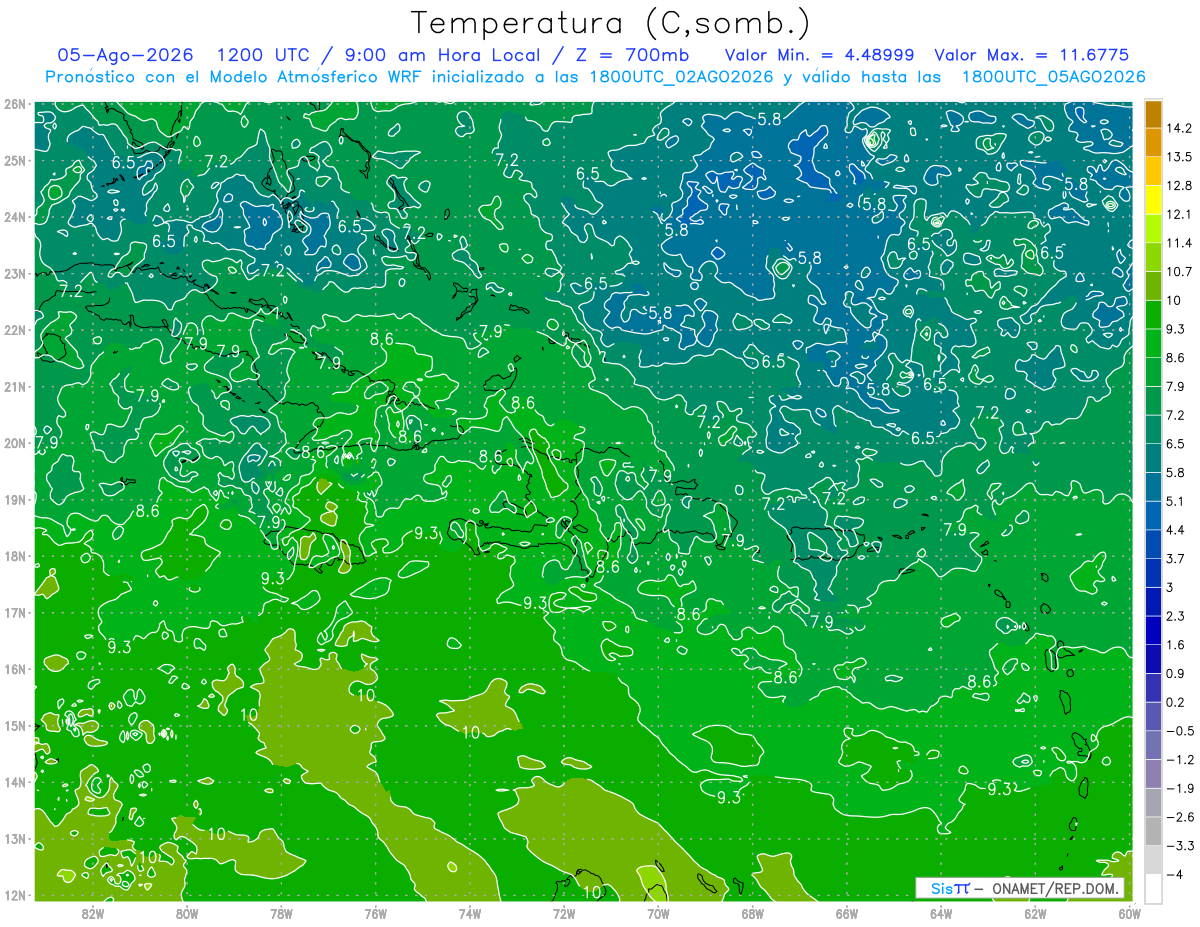This screenshot has width=1200, height=927.
Task: Click the "78W" longitude axis label
Action: [281, 913]
